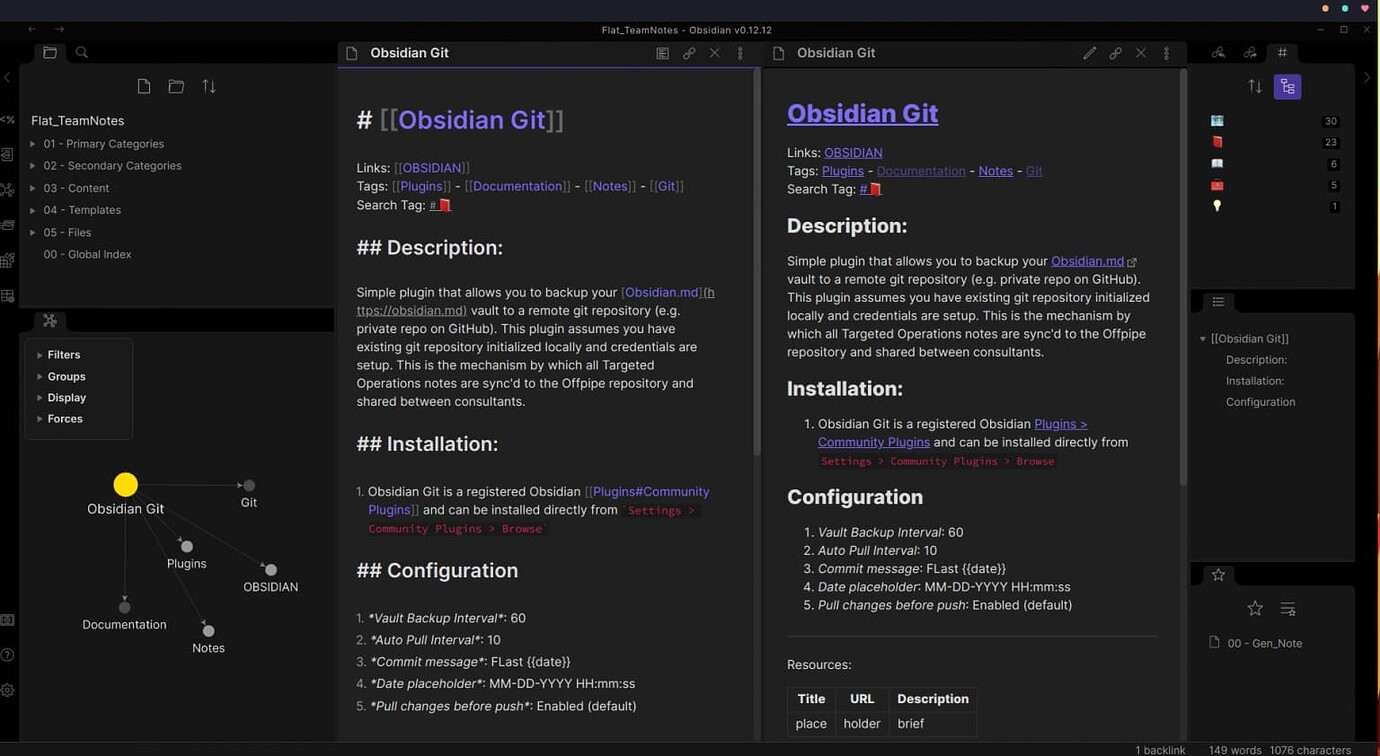
Task: Open the search pane
Action: click(81, 52)
